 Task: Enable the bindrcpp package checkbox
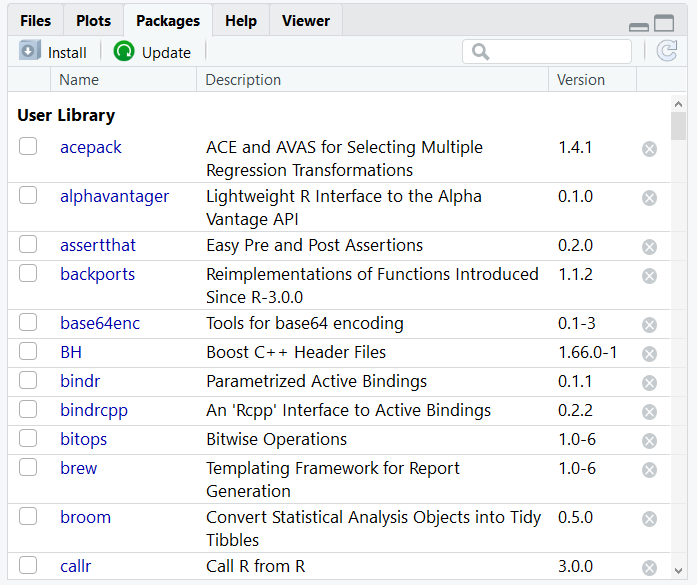click(28, 410)
